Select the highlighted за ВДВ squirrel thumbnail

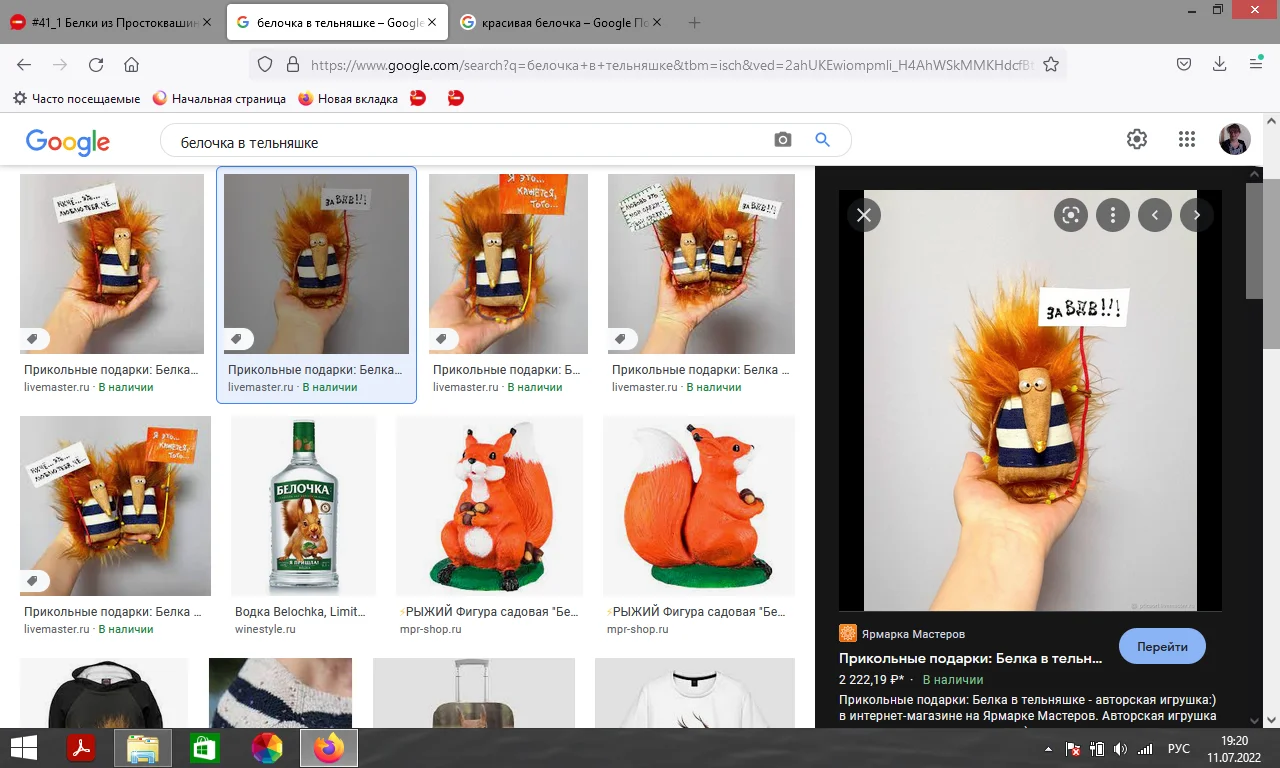pos(316,264)
